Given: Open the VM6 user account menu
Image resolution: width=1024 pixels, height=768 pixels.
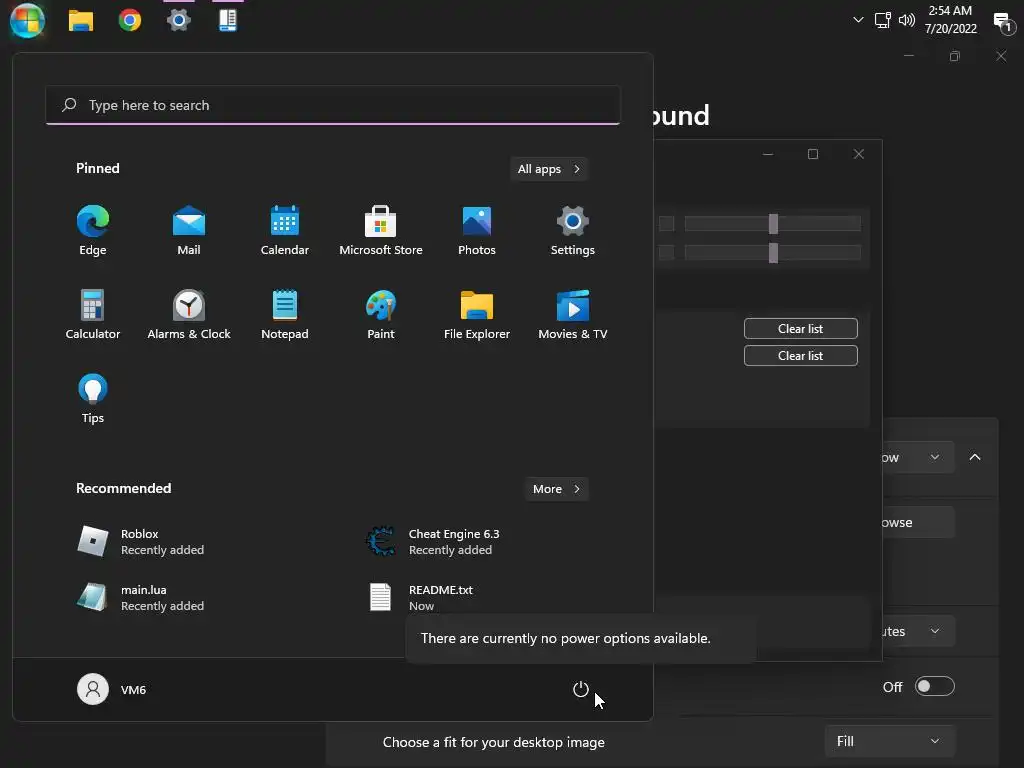Looking at the screenshot, I should click(x=112, y=689).
